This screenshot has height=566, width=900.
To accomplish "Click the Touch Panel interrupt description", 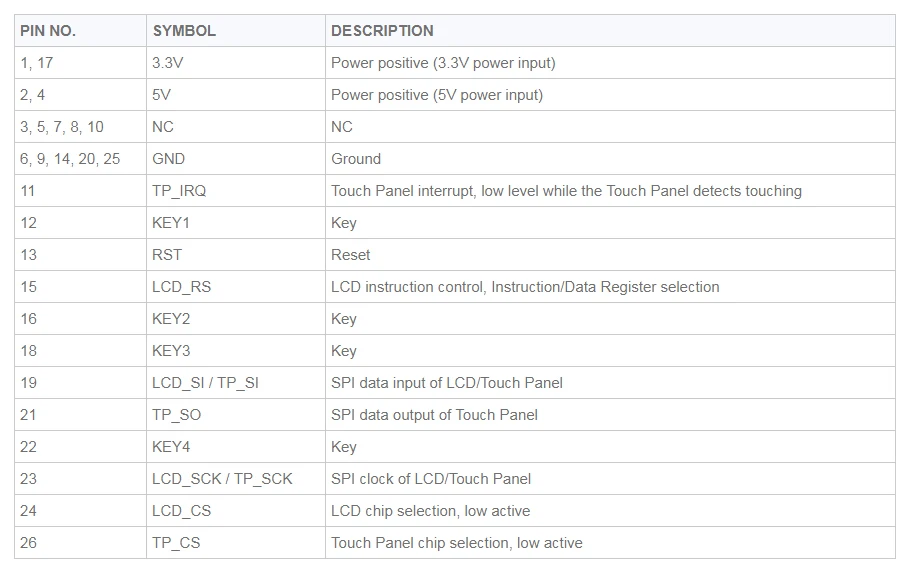I will (566, 191).
